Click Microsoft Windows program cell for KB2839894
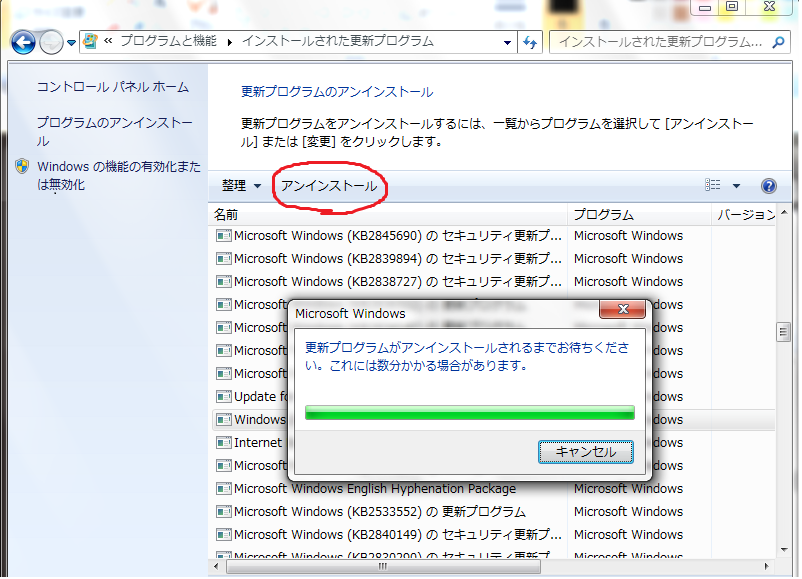The width and height of the screenshot is (802, 579). coord(628,259)
